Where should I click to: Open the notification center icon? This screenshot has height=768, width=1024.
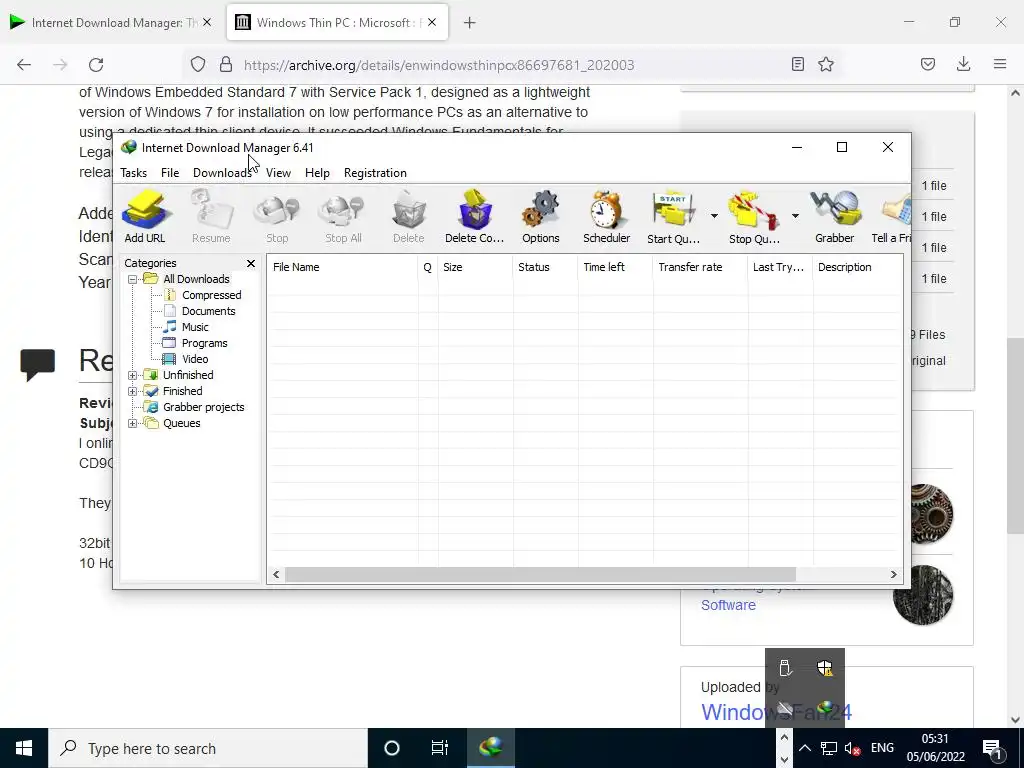tap(992, 748)
